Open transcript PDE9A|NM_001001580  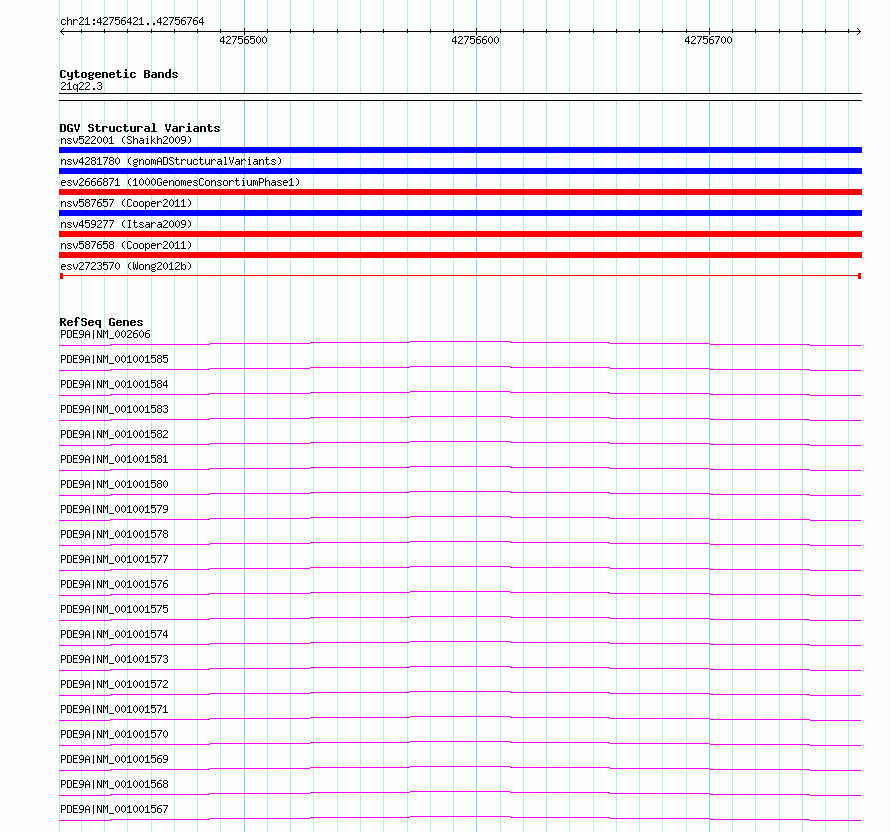coord(114,484)
